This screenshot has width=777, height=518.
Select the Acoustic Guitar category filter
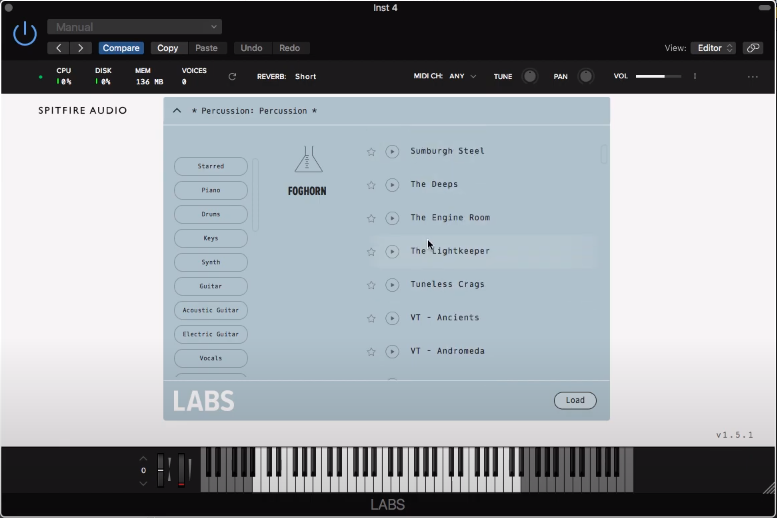pyautogui.click(x=211, y=310)
